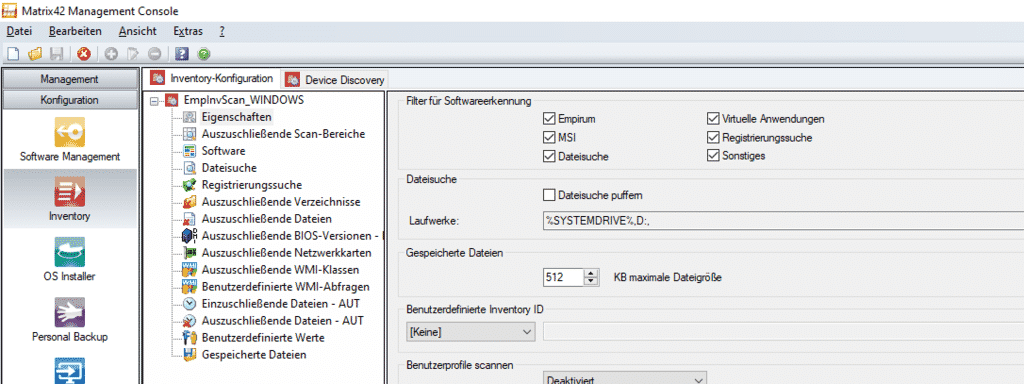Click the Auszuschließende Dateien node icon

click(x=190, y=219)
